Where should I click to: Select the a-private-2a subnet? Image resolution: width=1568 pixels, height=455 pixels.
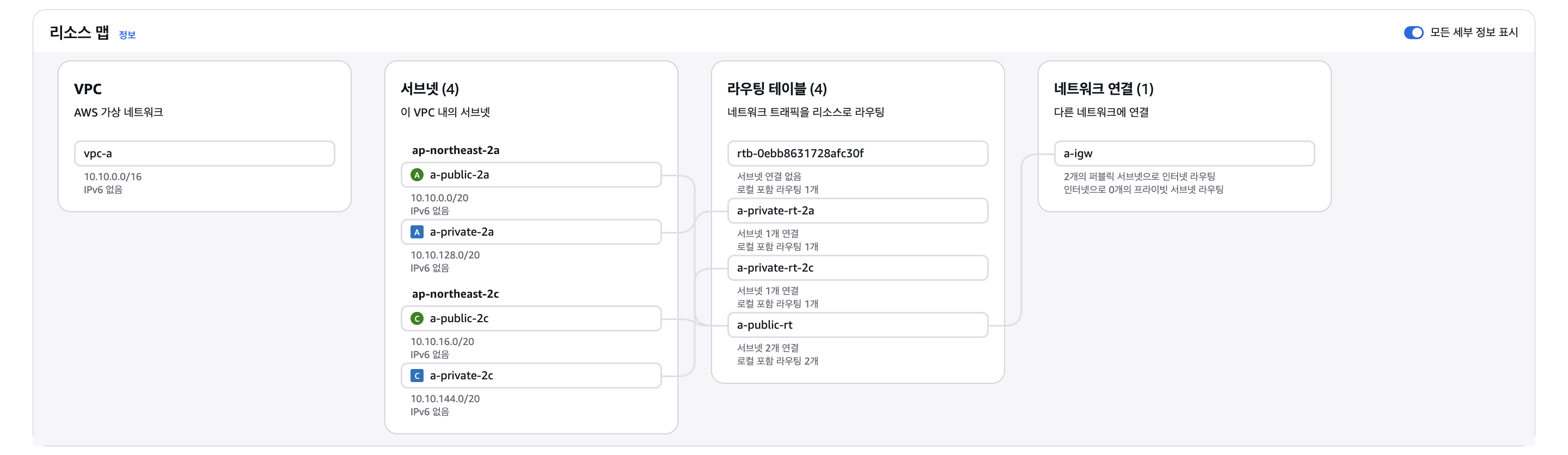[531, 232]
